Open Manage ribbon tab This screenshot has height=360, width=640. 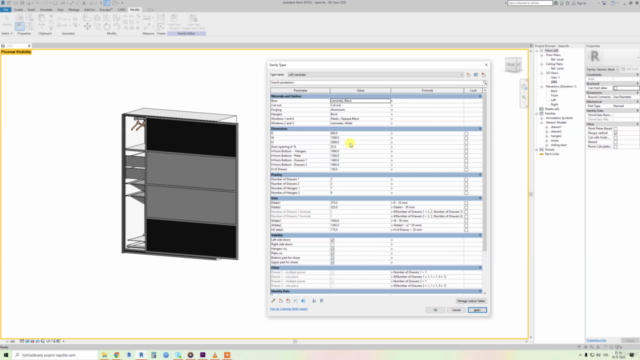click(74, 9)
